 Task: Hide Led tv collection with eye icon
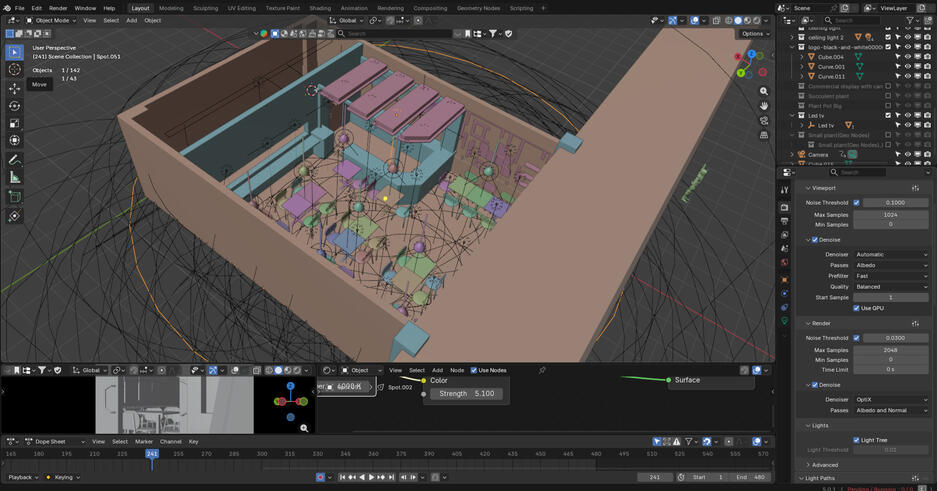[908, 116]
